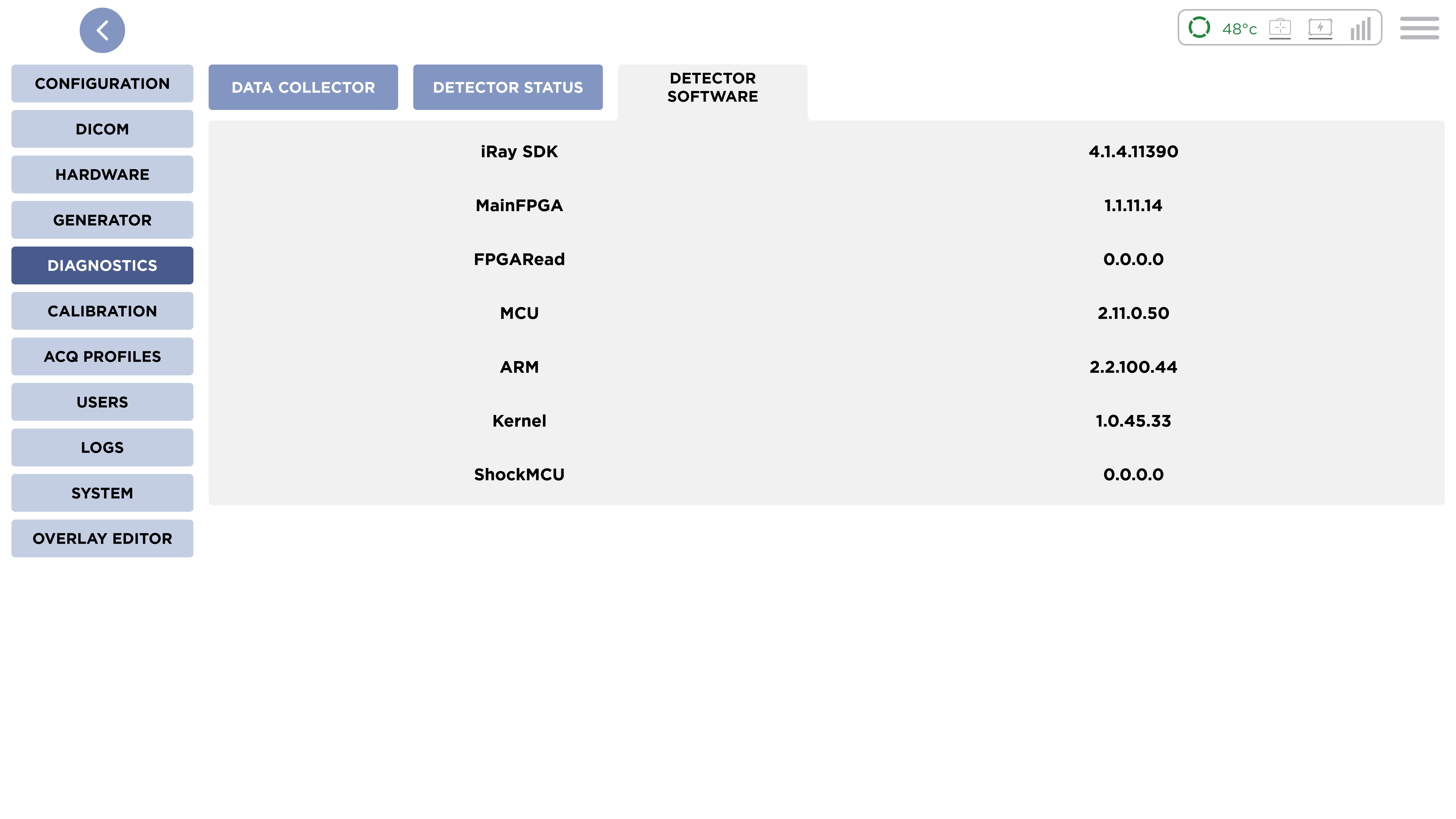The image size is (1456, 819).
Task: Open the Configuration section
Action: 102,84
